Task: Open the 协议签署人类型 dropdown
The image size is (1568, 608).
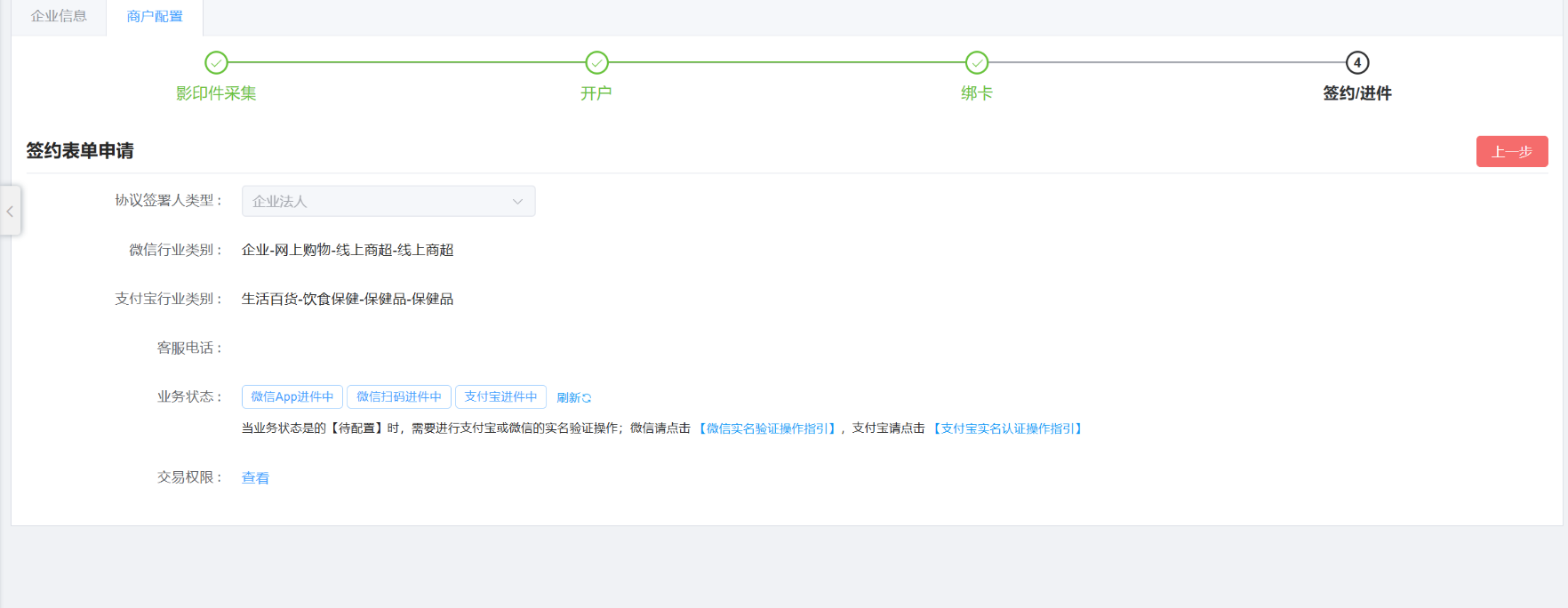Action: (x=388, y=201)
